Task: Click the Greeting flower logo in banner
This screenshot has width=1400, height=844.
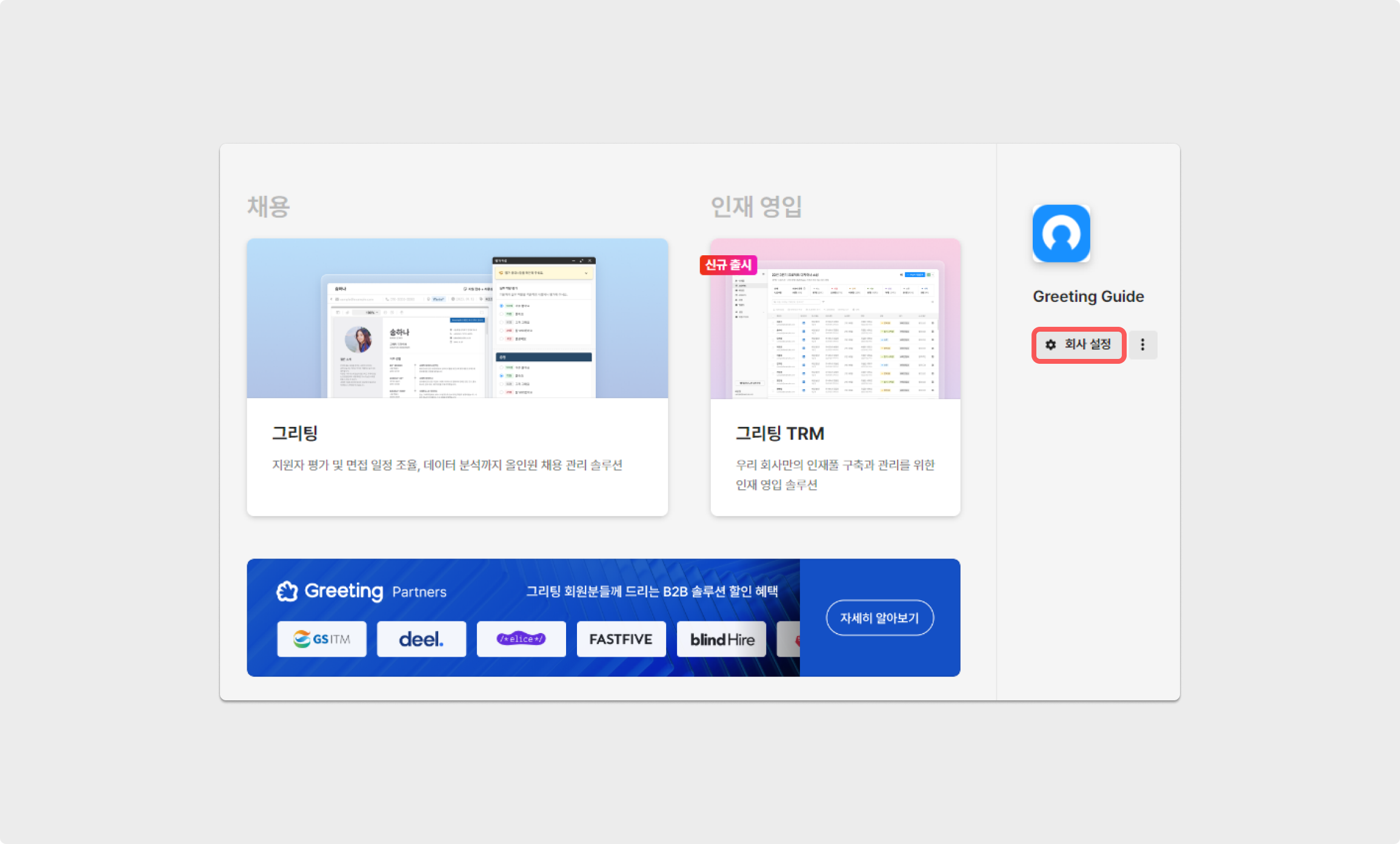Action: (x=287, y=591)
